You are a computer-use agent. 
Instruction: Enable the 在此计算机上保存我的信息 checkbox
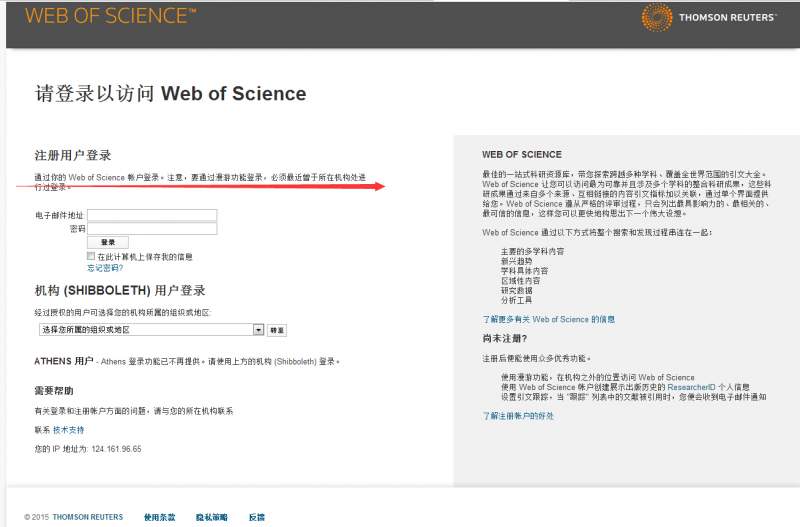91,256
